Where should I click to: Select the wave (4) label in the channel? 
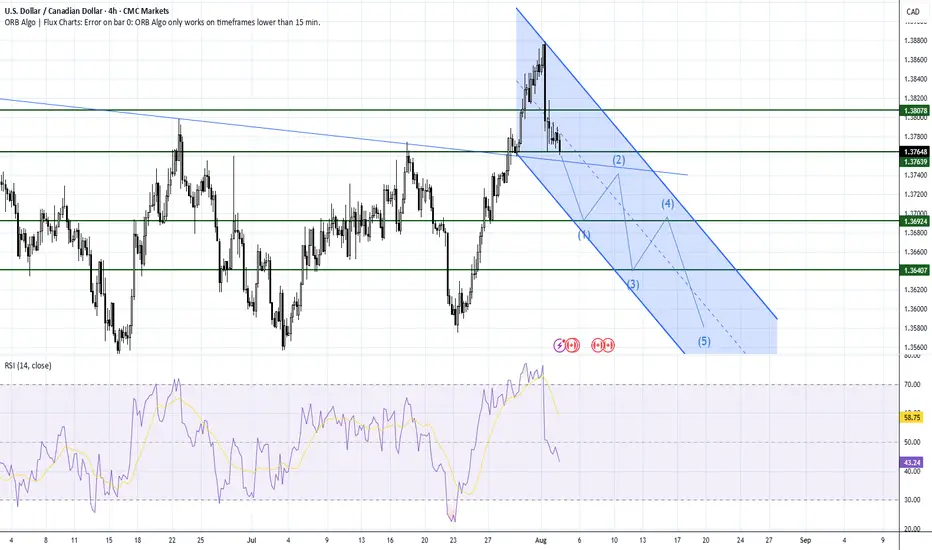(x=667, y=203)
